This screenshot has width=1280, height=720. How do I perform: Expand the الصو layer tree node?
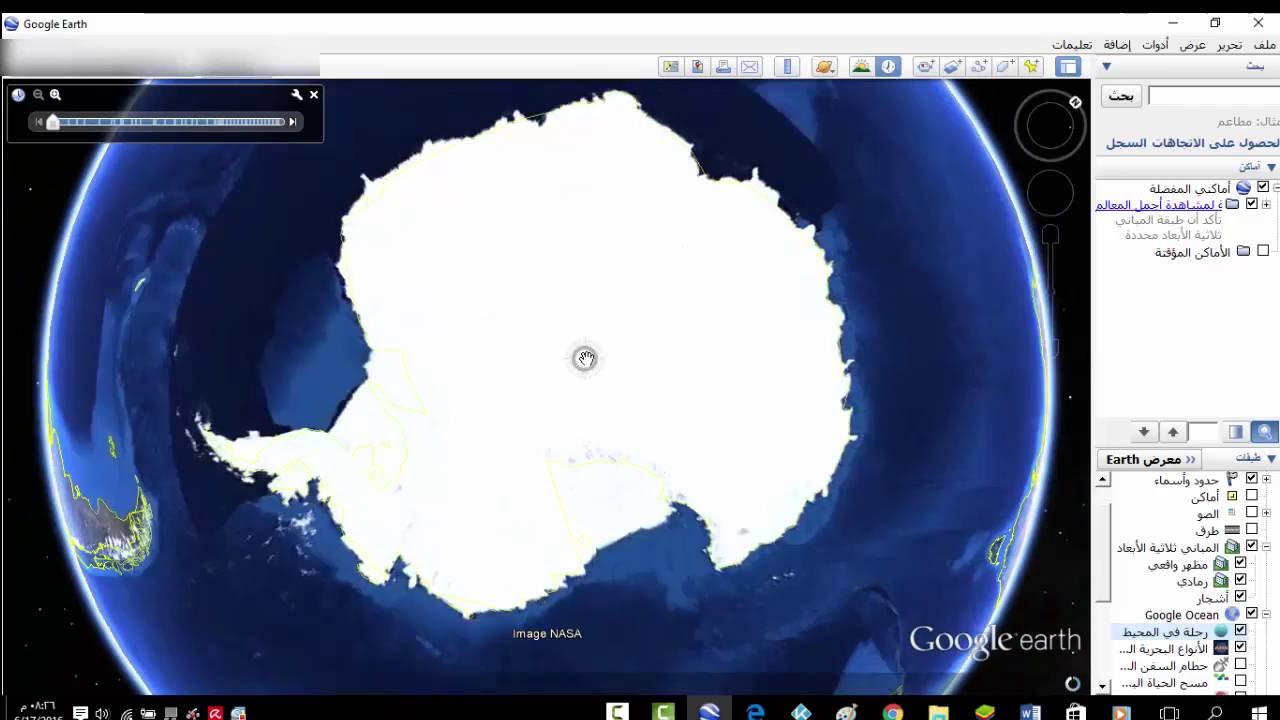point(1267,513)
